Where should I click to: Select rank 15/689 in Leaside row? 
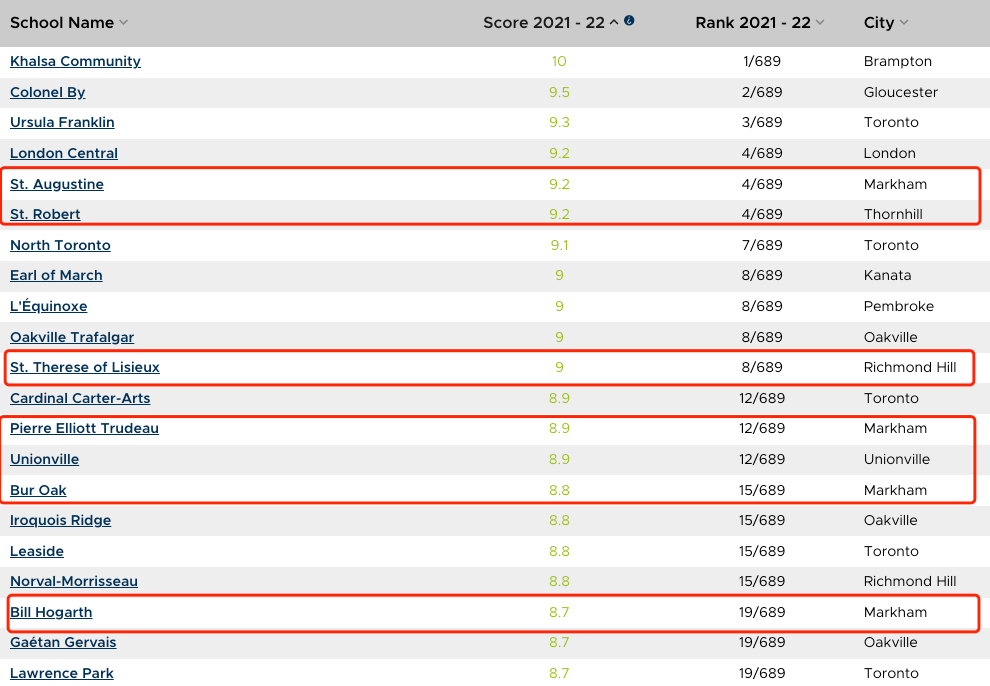(x=761, y=552)
